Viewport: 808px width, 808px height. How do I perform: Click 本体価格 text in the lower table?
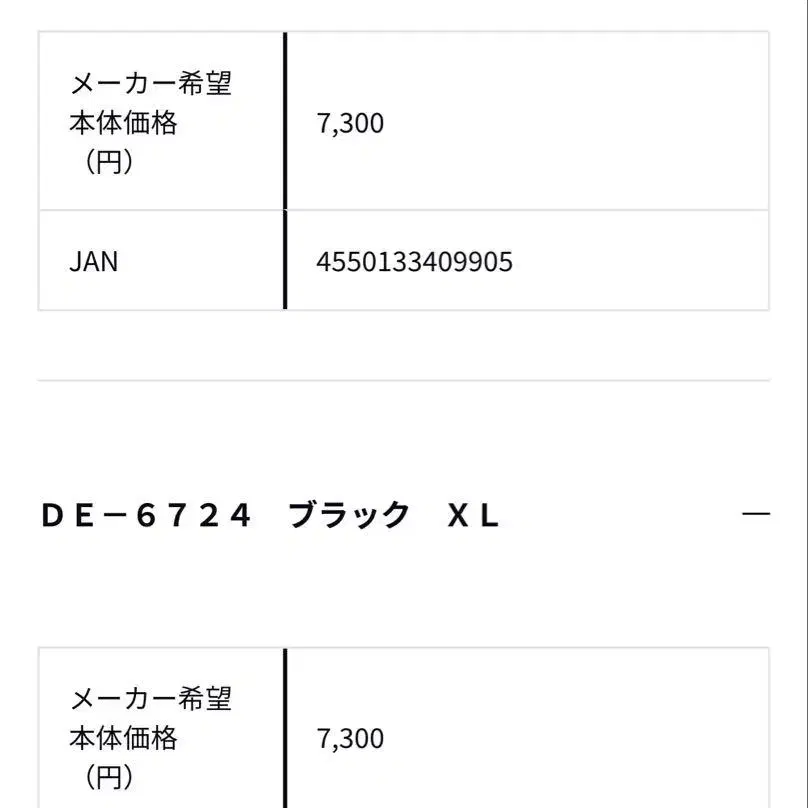tap(123, 738)
